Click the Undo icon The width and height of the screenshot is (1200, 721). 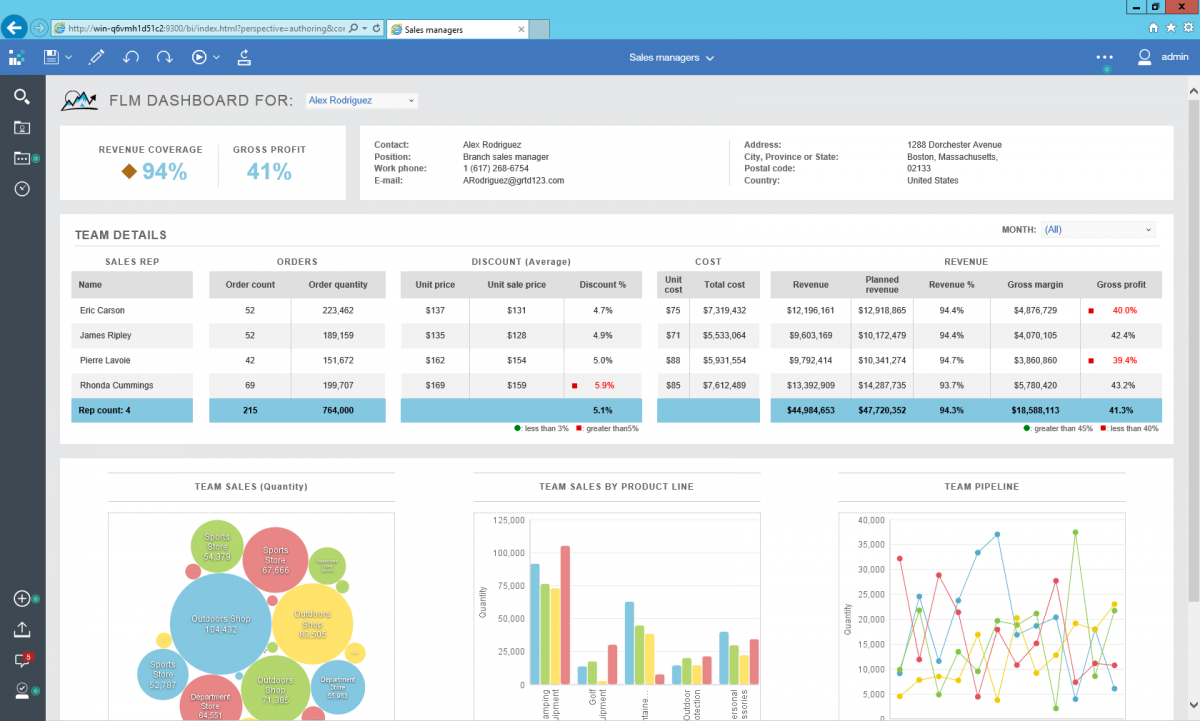[131, 57]
